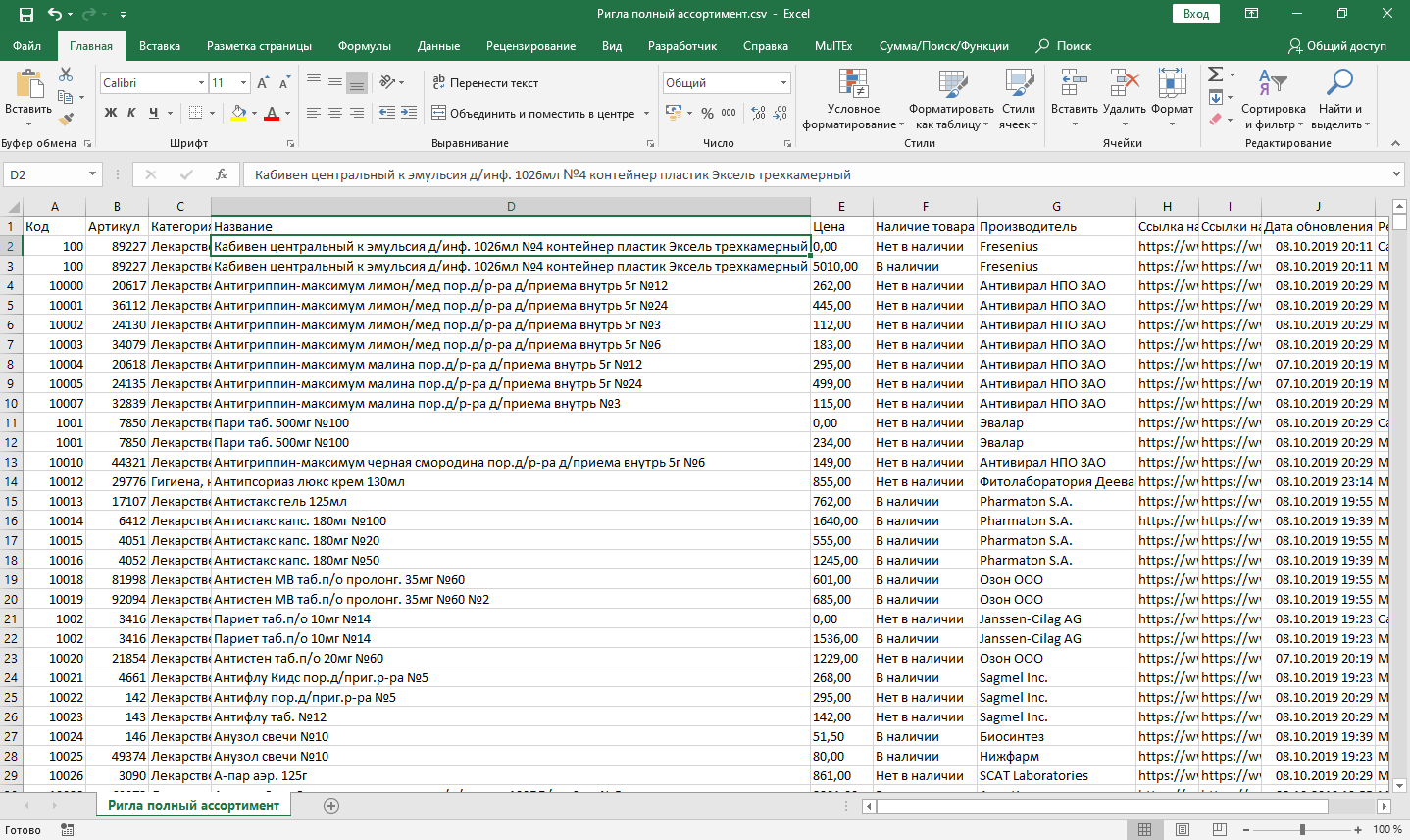Increase indent icon
Image resolution: width=1410 pixels, height=840 pixels.
point(409,113)
